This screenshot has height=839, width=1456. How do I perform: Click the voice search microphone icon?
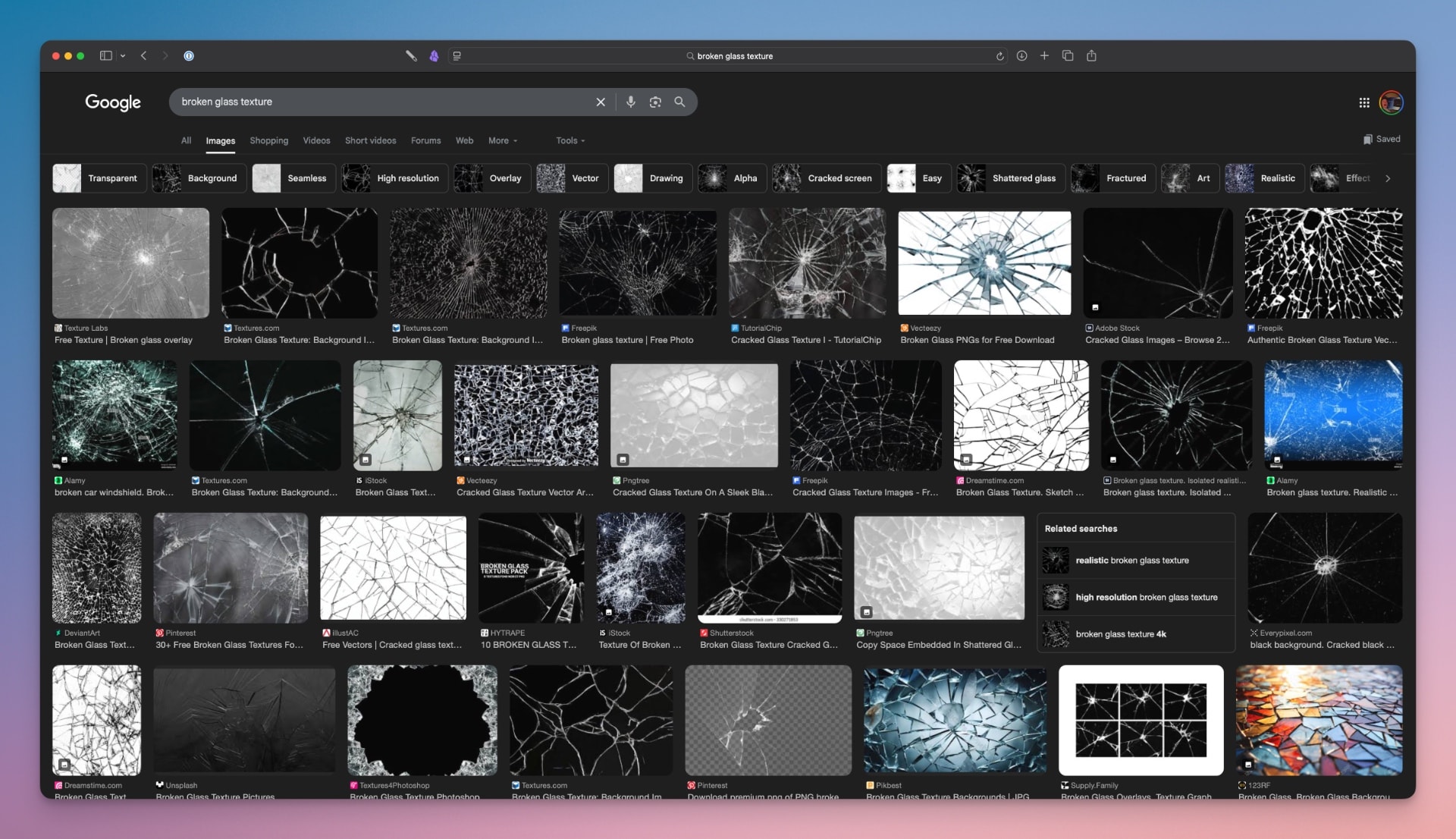coord(630,102)
